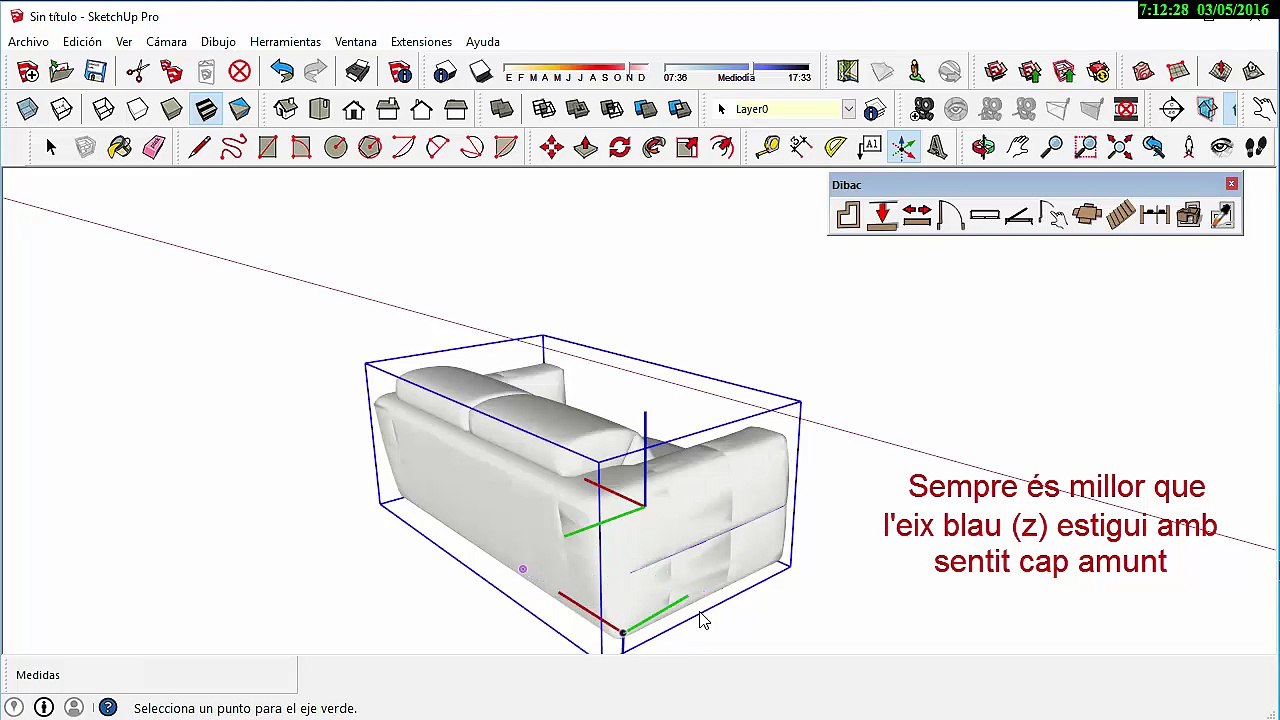Select the Push/Pull tool
The width and height of the screenshot is (1280, 720).
(x=585, y=148)
